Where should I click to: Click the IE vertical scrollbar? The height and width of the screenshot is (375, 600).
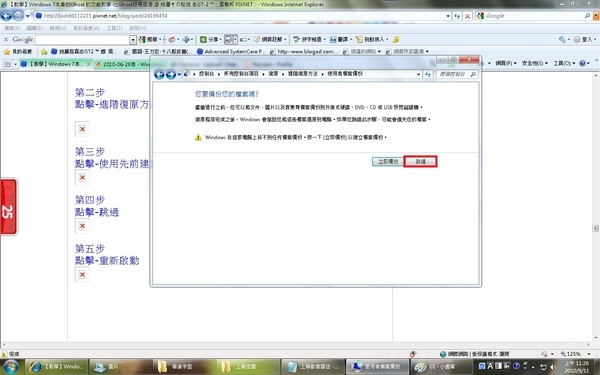tap(595, 207)
